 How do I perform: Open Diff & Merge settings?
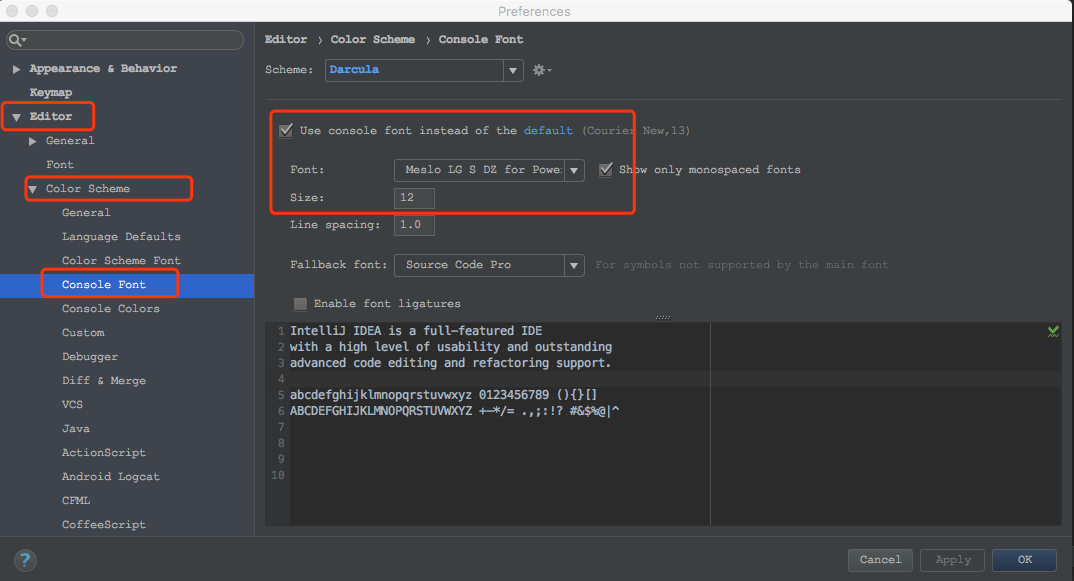click(x=104, y=380)
